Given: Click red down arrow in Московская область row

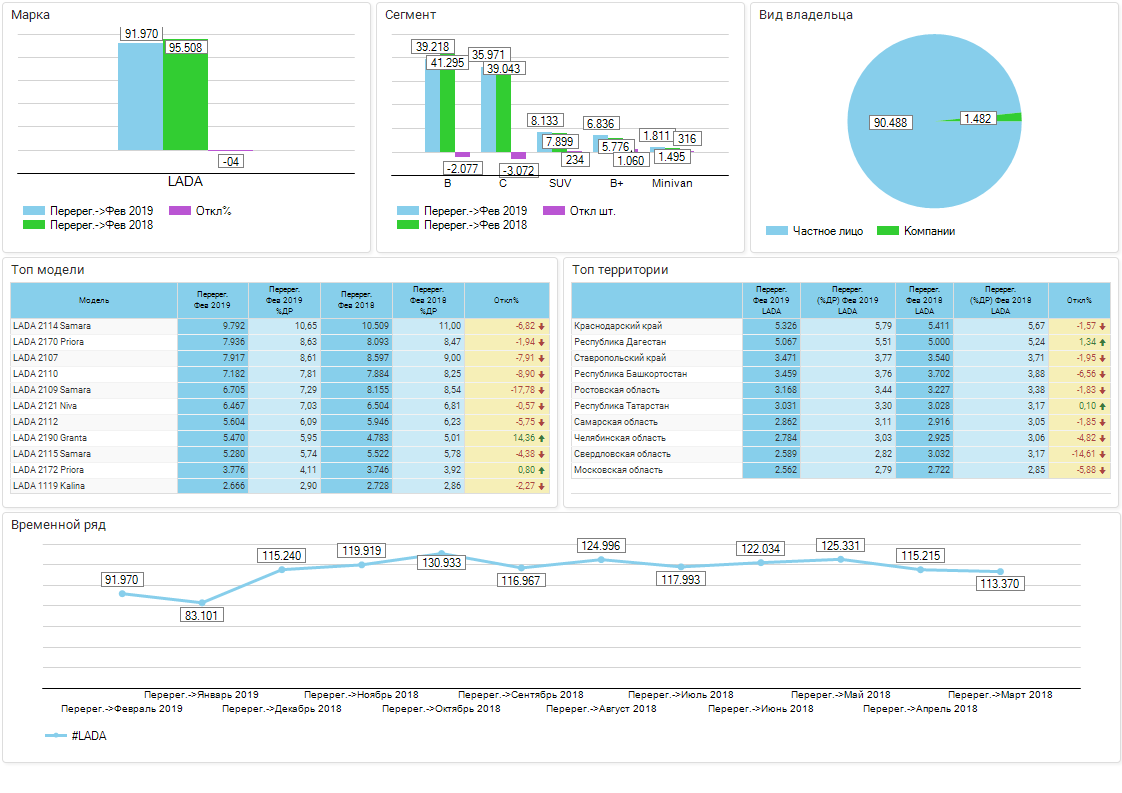Looking at the screenshot, I should click(x=1102, y=470).
